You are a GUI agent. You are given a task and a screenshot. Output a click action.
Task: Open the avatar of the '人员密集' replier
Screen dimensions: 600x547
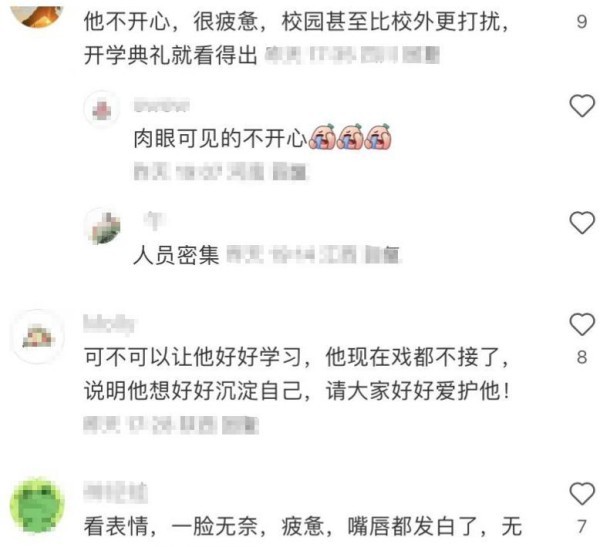[x=102, y=226]
